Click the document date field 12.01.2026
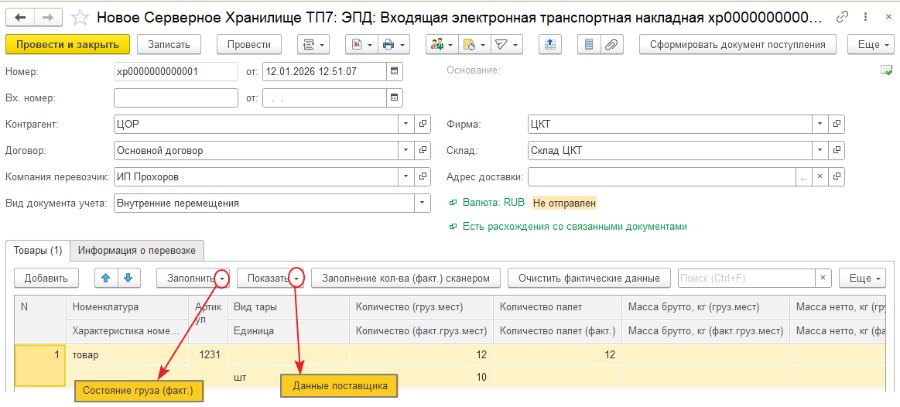The image size is (900, 407). pyautogui.click(x=324, y=71)
